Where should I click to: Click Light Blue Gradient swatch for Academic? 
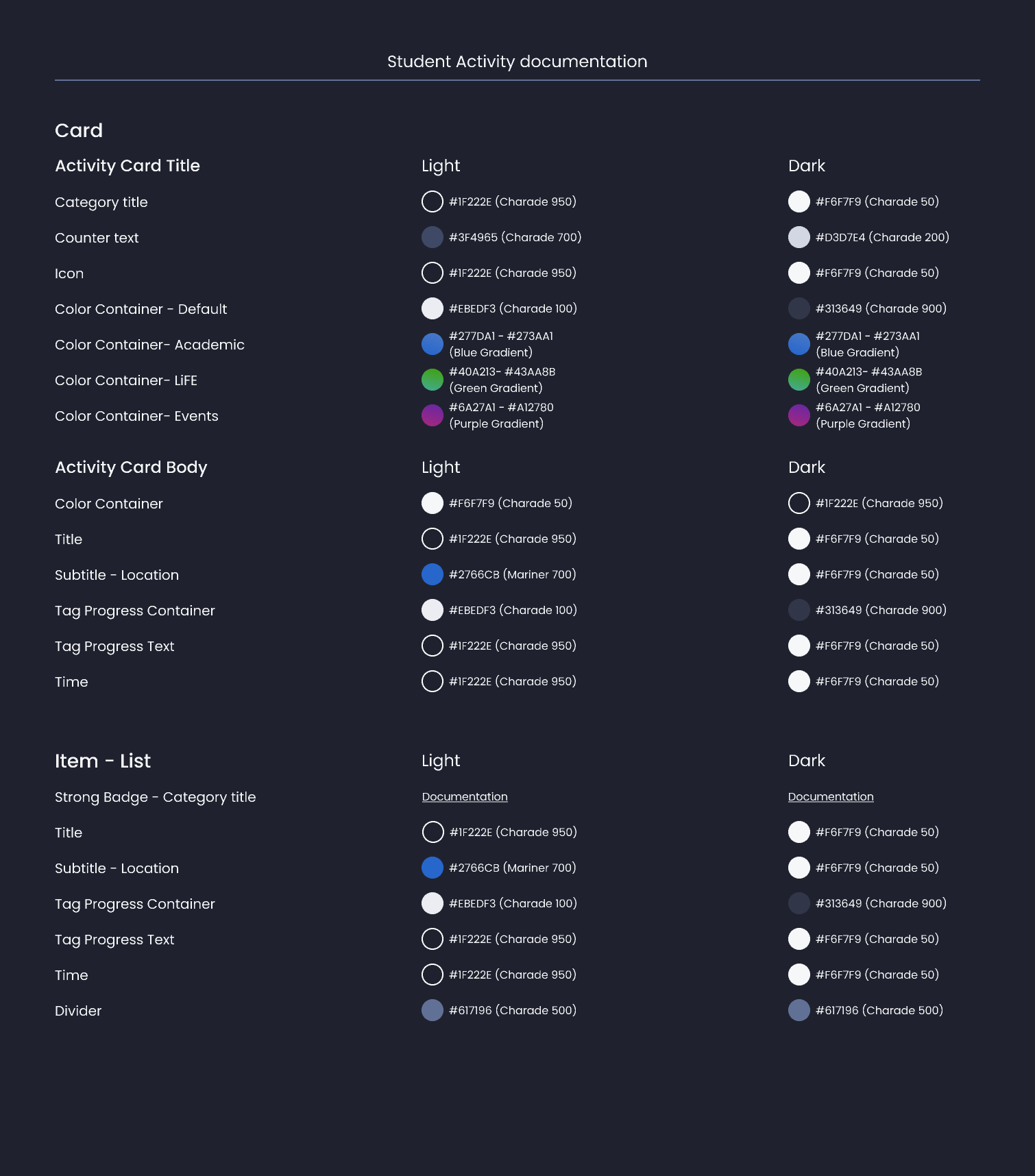click(433, 344)
